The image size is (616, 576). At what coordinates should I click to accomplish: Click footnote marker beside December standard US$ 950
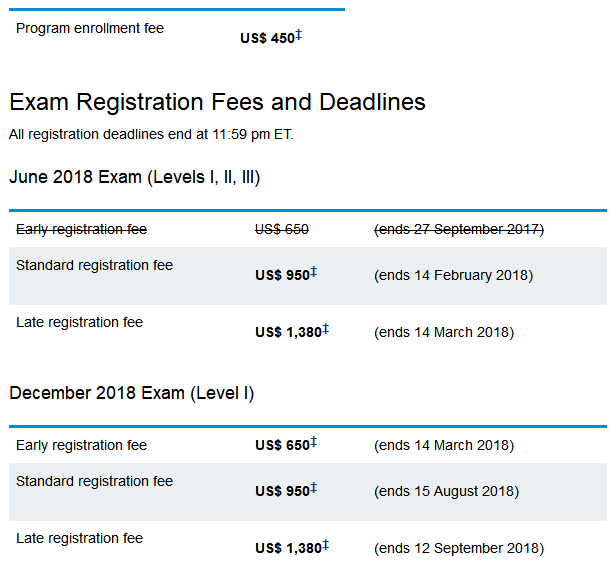point(314,488)
